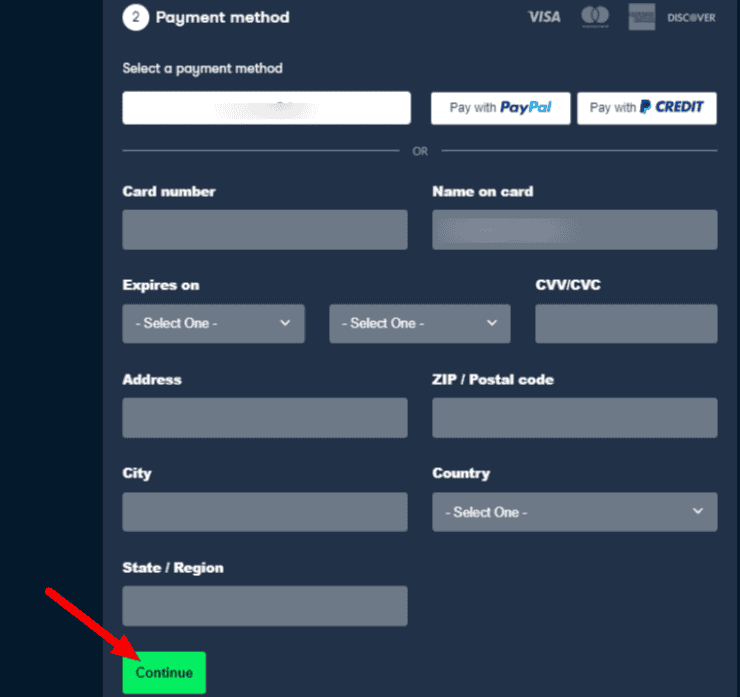Viewport: 740px width, 697px height.
Task: Focus the CVV/CVC input box
Action: (626, 323)
